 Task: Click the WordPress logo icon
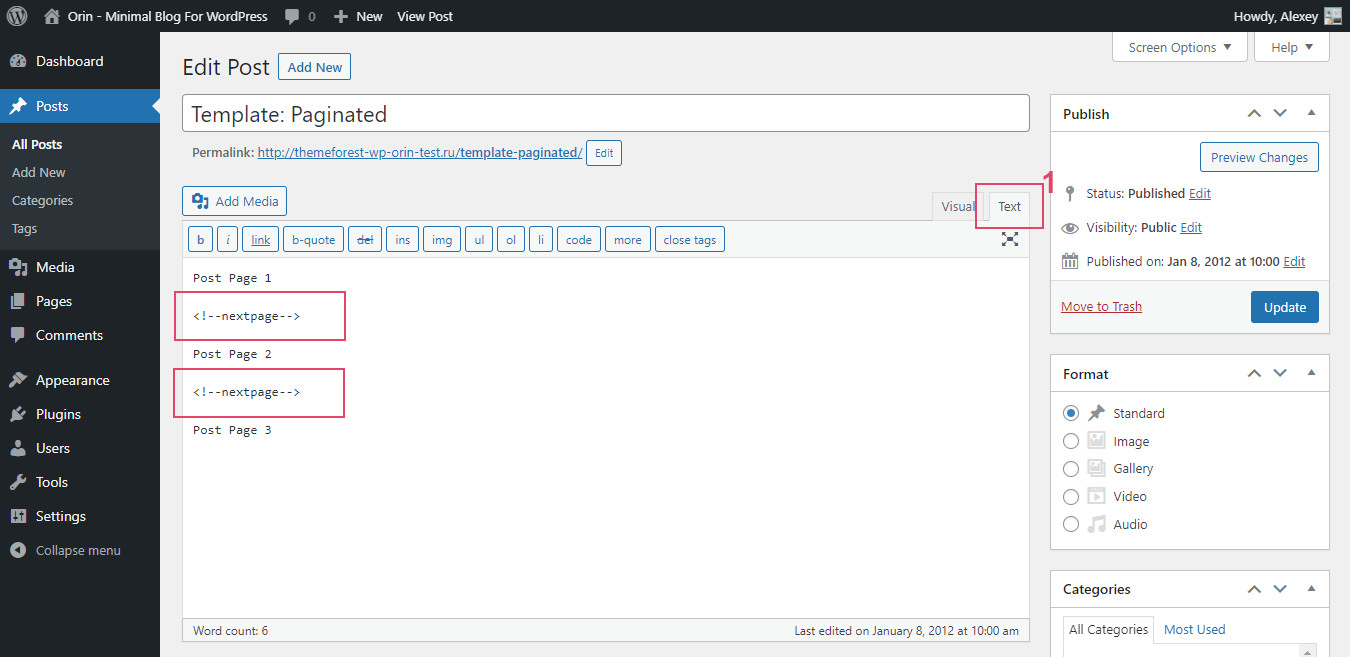17,16
